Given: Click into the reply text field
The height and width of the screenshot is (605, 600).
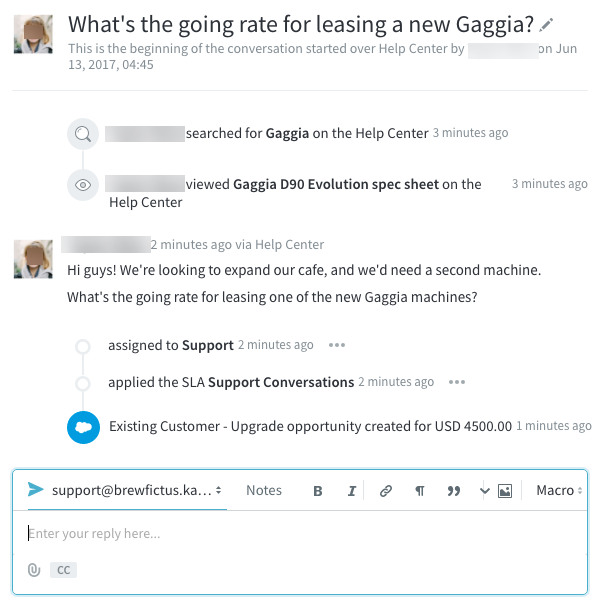Looking at the screenshot, I should tap(300, 534).
